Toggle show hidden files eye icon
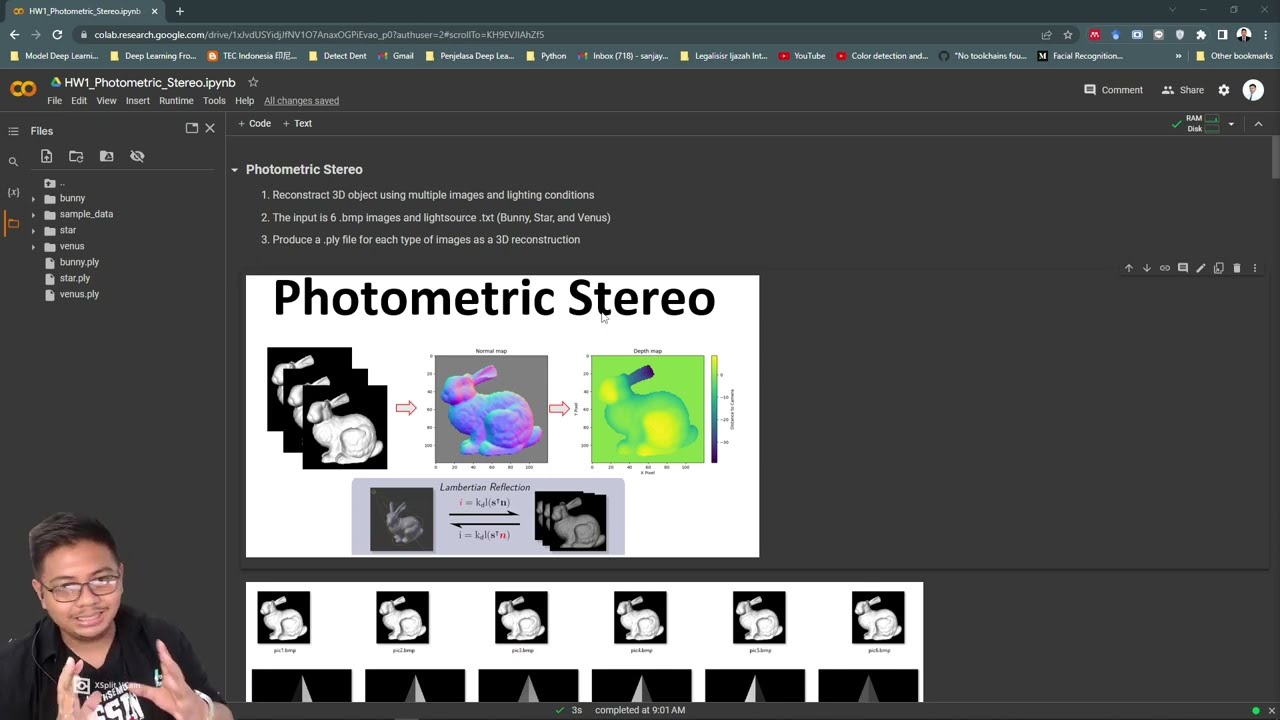This screenshot has width=1280, height=720. coord(137,156)
